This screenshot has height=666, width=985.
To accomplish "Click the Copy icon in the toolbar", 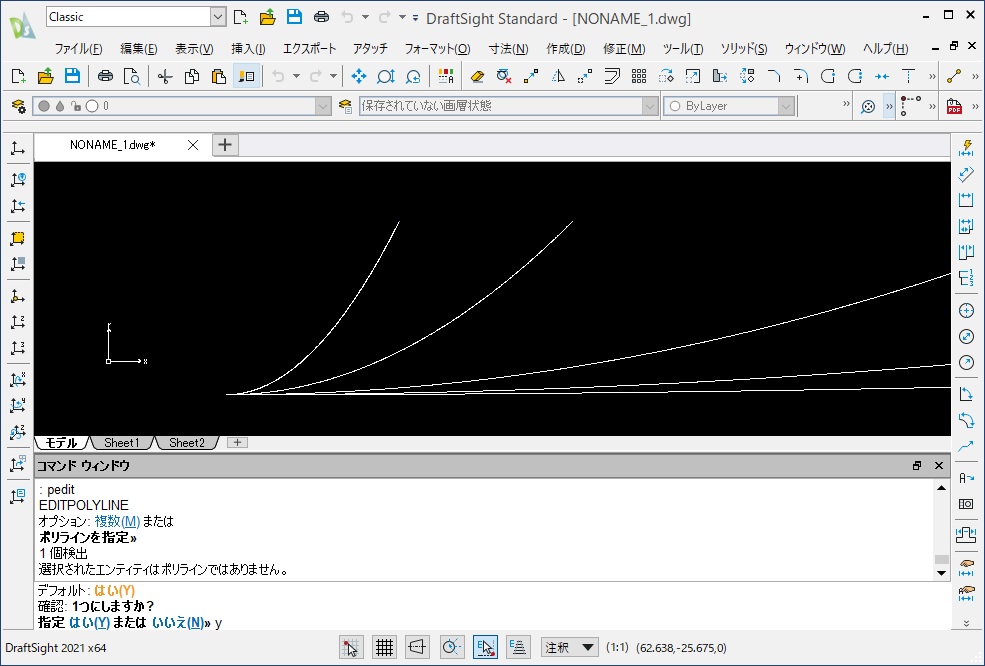I will [x=192, y=77].
